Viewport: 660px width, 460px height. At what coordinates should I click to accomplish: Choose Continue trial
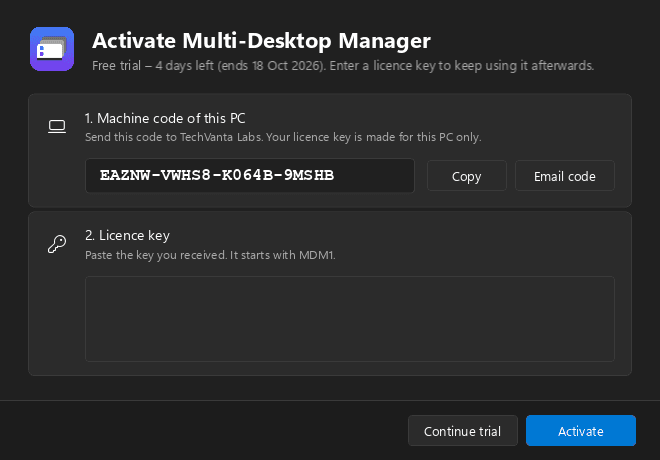click(x=463, y=431)
